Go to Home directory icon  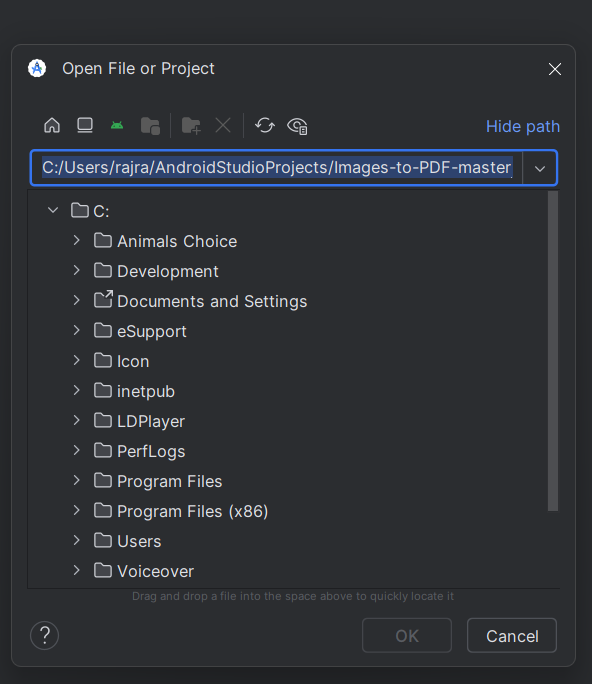(52, 126)
